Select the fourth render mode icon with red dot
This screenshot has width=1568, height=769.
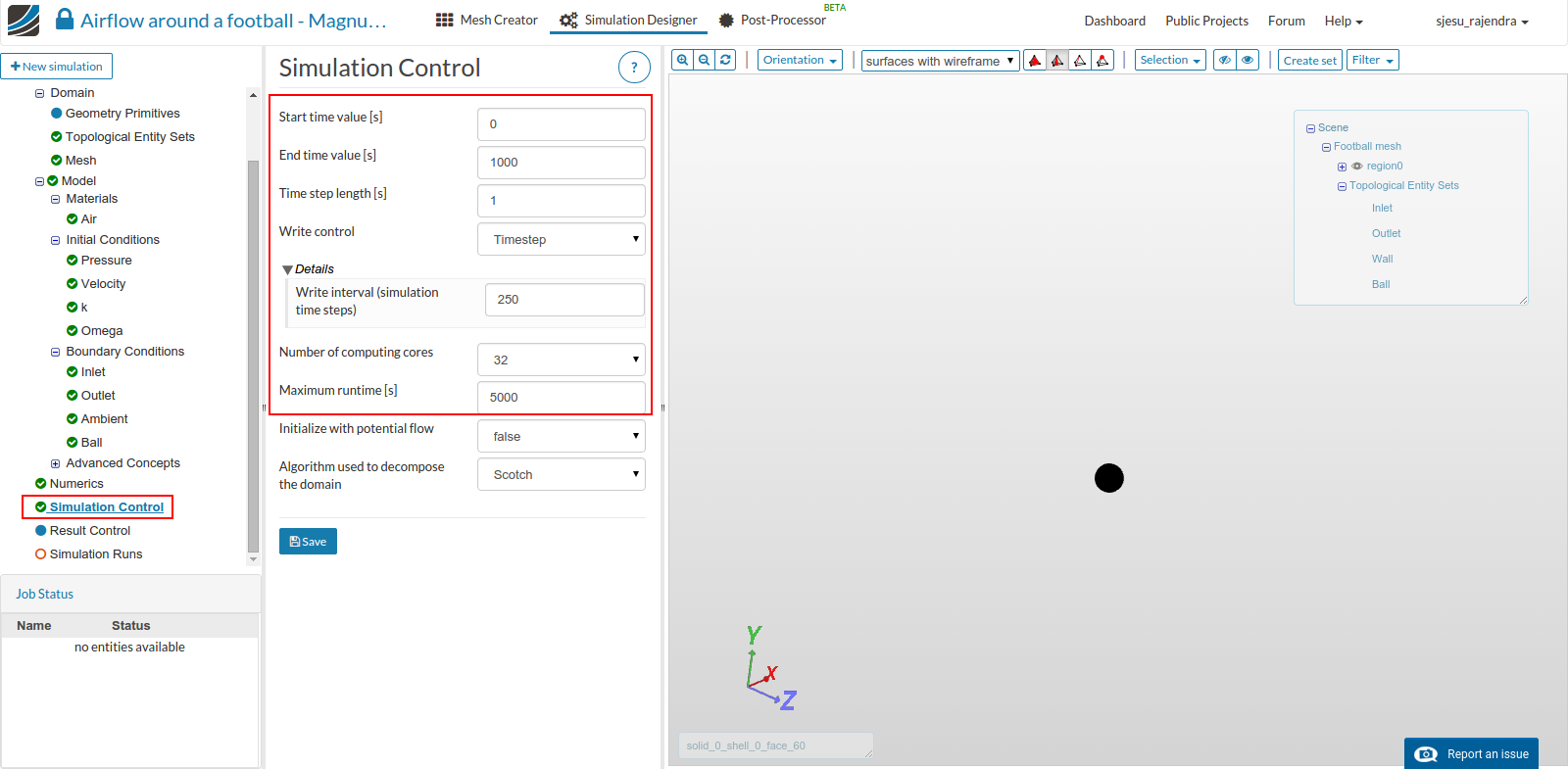tap(1102, 61)
